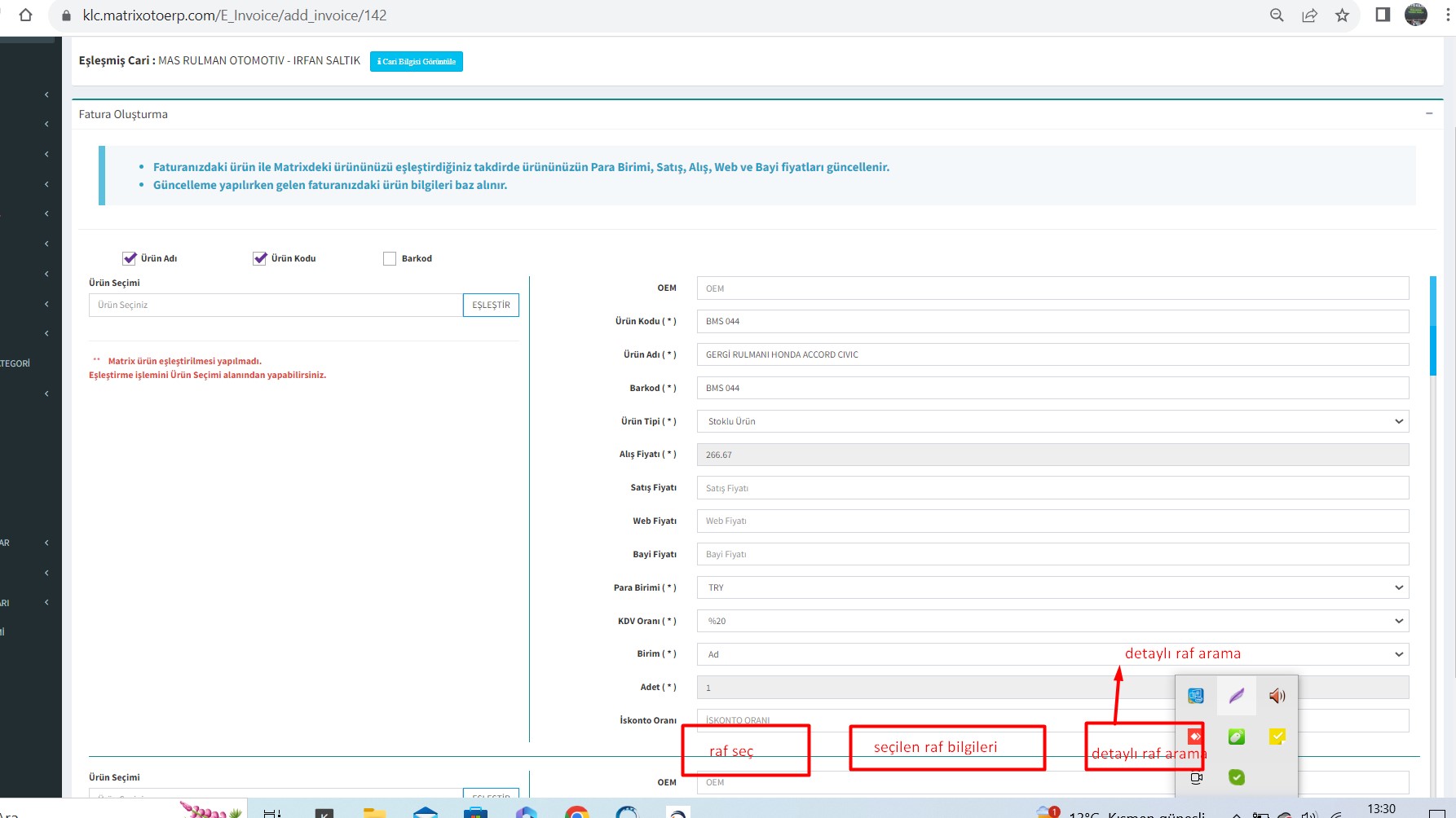Enable the Barkod checkbox
The height and width of the screenshot is (818, 1456).
coord(390,258)
